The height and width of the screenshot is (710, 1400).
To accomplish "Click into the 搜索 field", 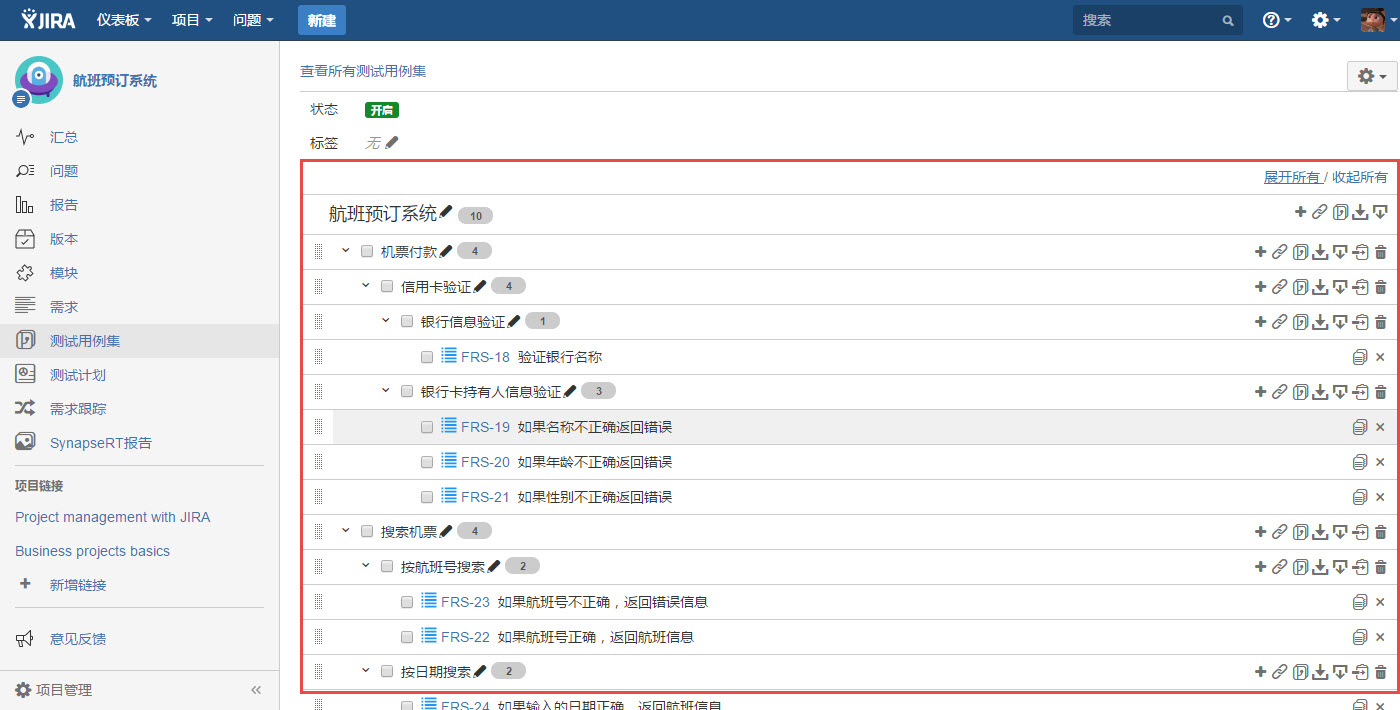I will [1158, 20].
